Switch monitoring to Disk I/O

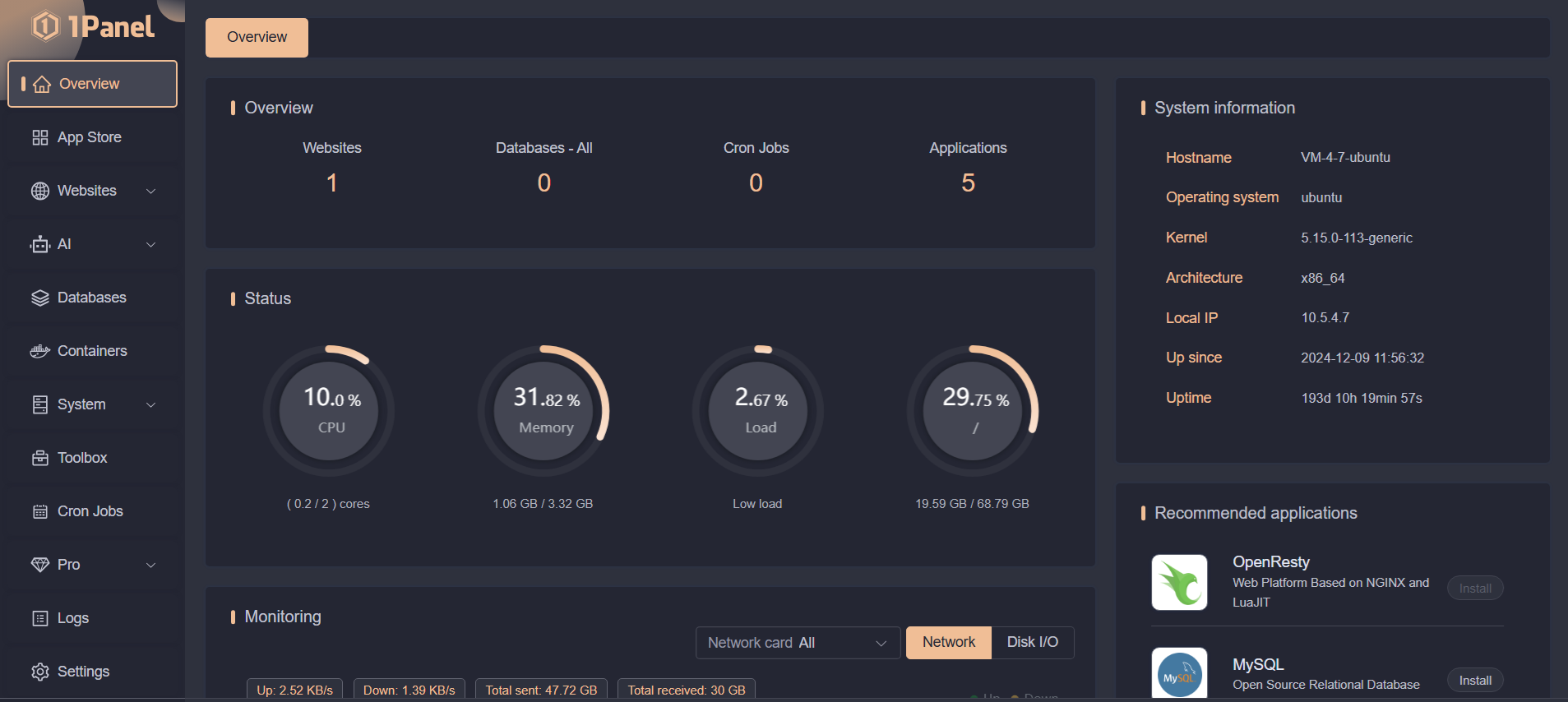click(x=1033, y=642)
